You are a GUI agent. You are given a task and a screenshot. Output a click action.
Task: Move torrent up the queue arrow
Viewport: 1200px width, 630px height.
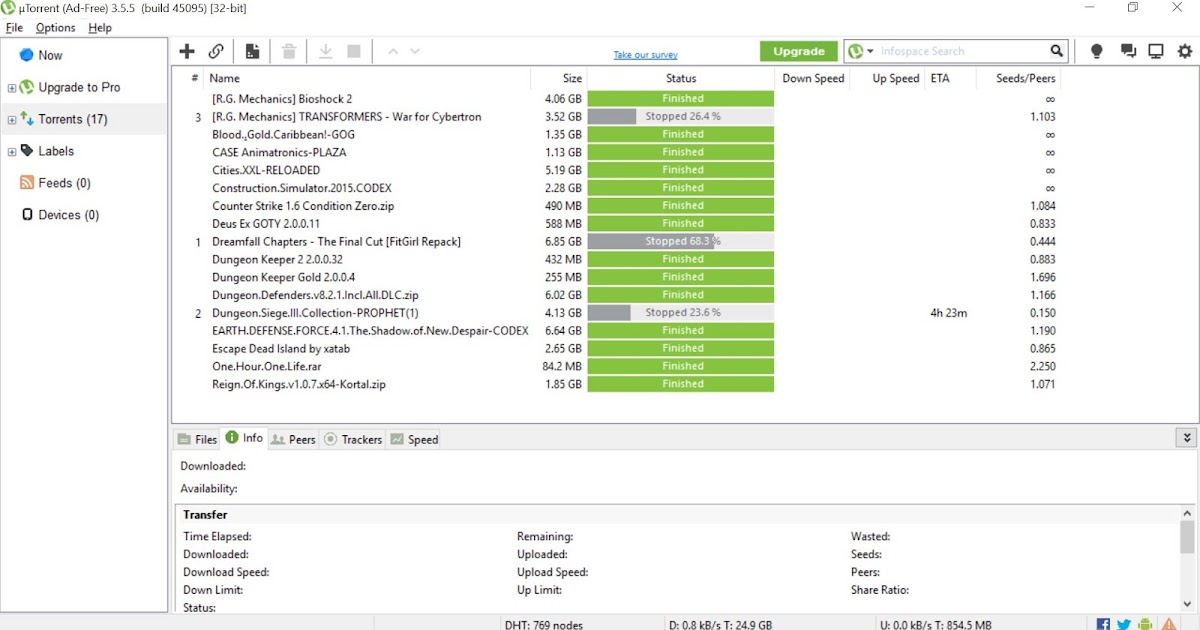pos(392,51)
